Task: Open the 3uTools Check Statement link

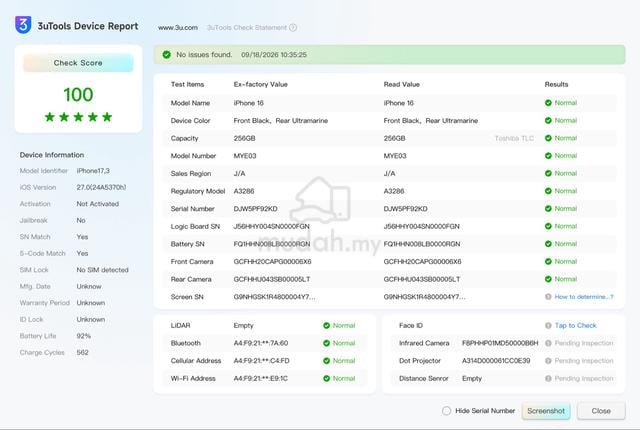Action: coord(247,28)
